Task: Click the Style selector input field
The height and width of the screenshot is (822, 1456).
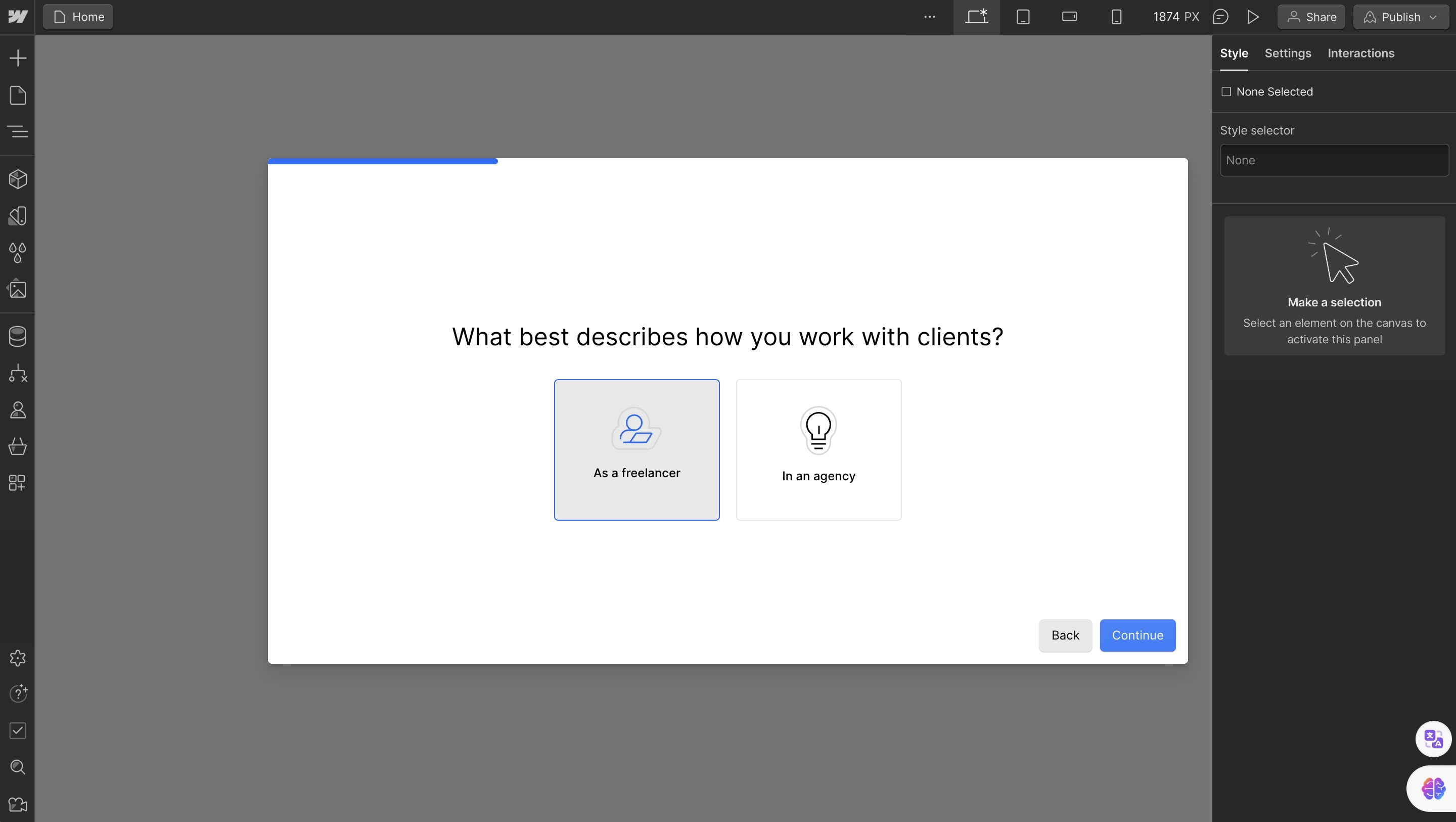Action: [x=1334, y=160]
